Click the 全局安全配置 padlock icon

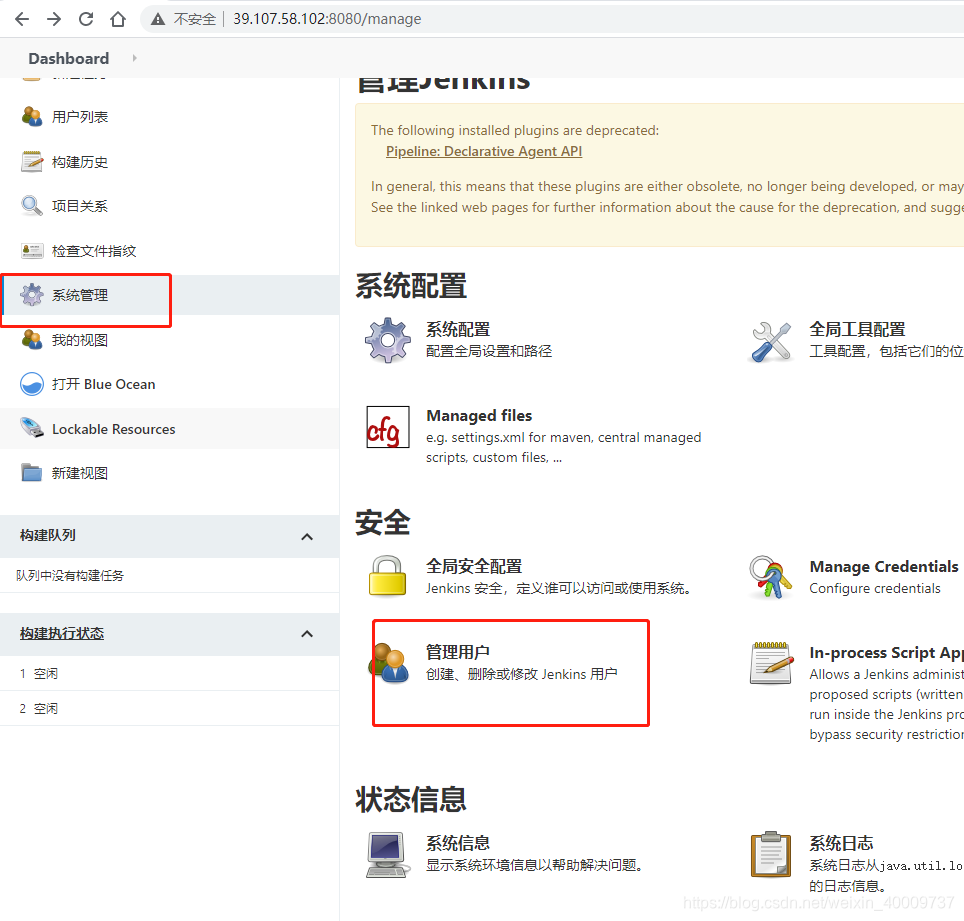387,576
